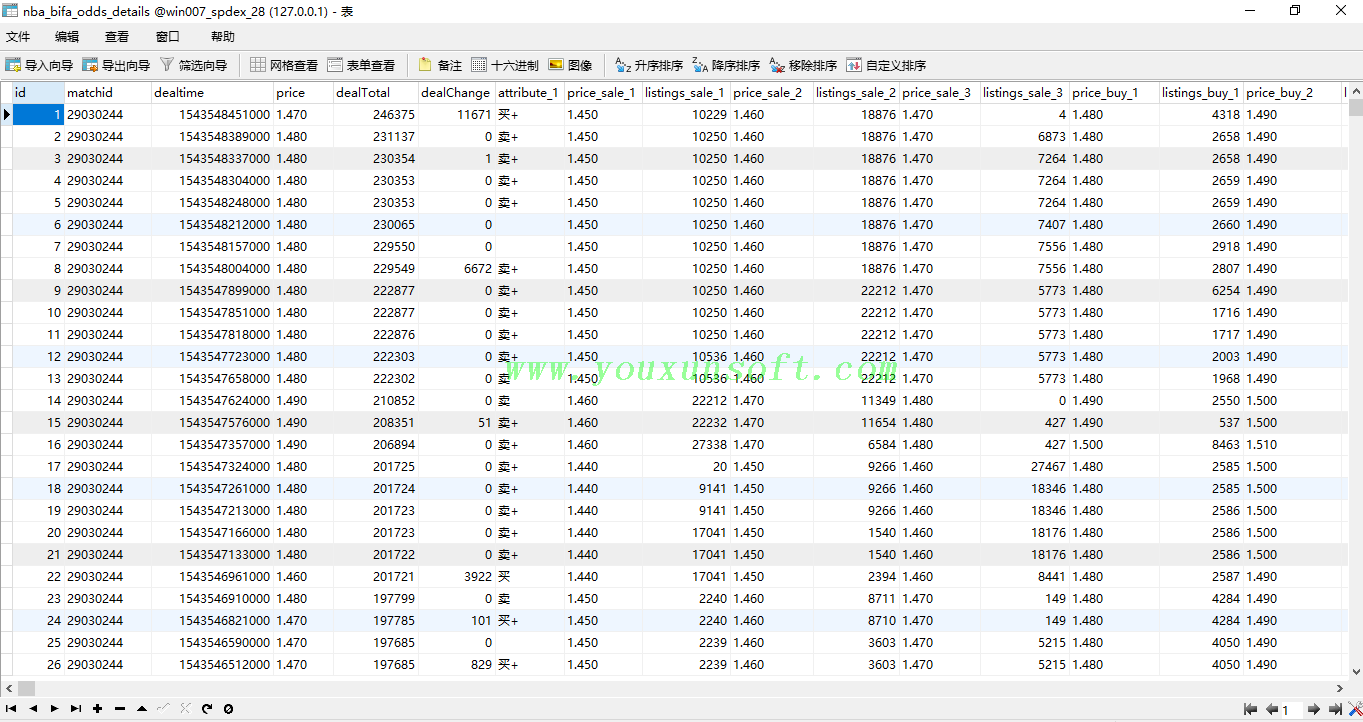Select dealtime cell 1543548451000
Screen dimensions: 1363x722
click(x=212, y=114)
